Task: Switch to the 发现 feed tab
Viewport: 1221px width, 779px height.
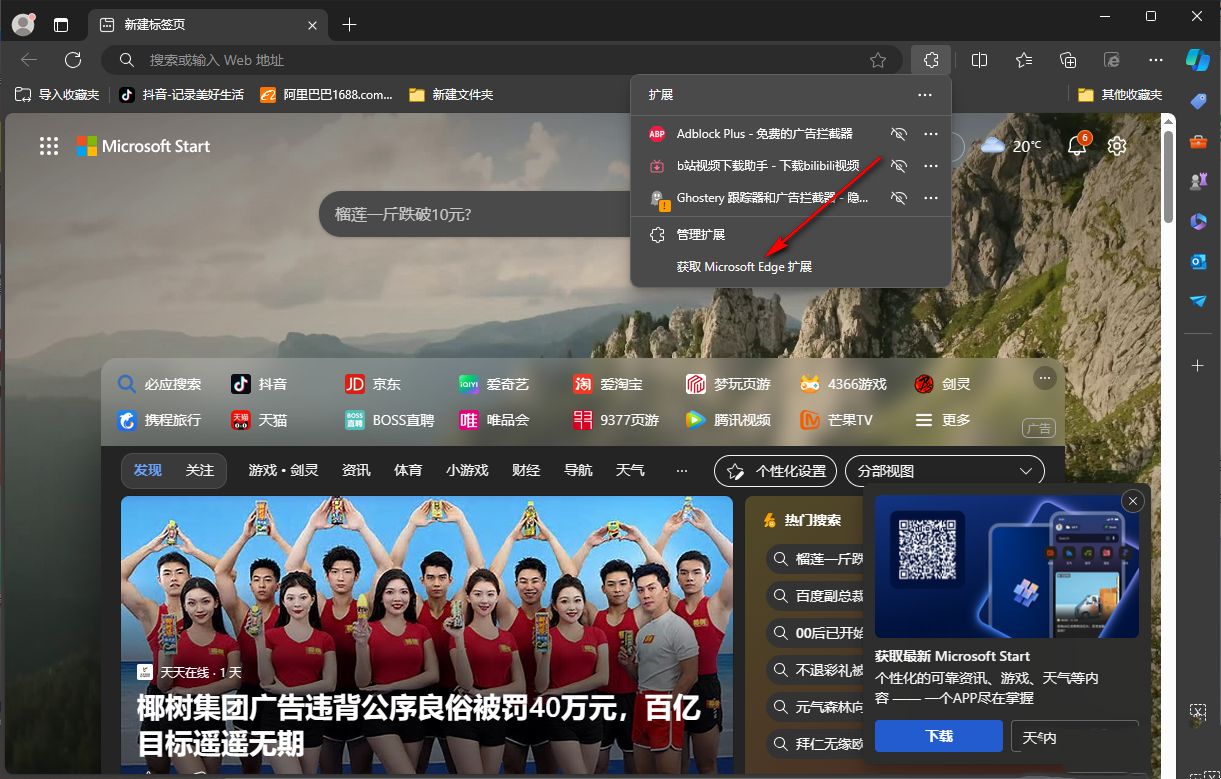Action: click(148, 470)
